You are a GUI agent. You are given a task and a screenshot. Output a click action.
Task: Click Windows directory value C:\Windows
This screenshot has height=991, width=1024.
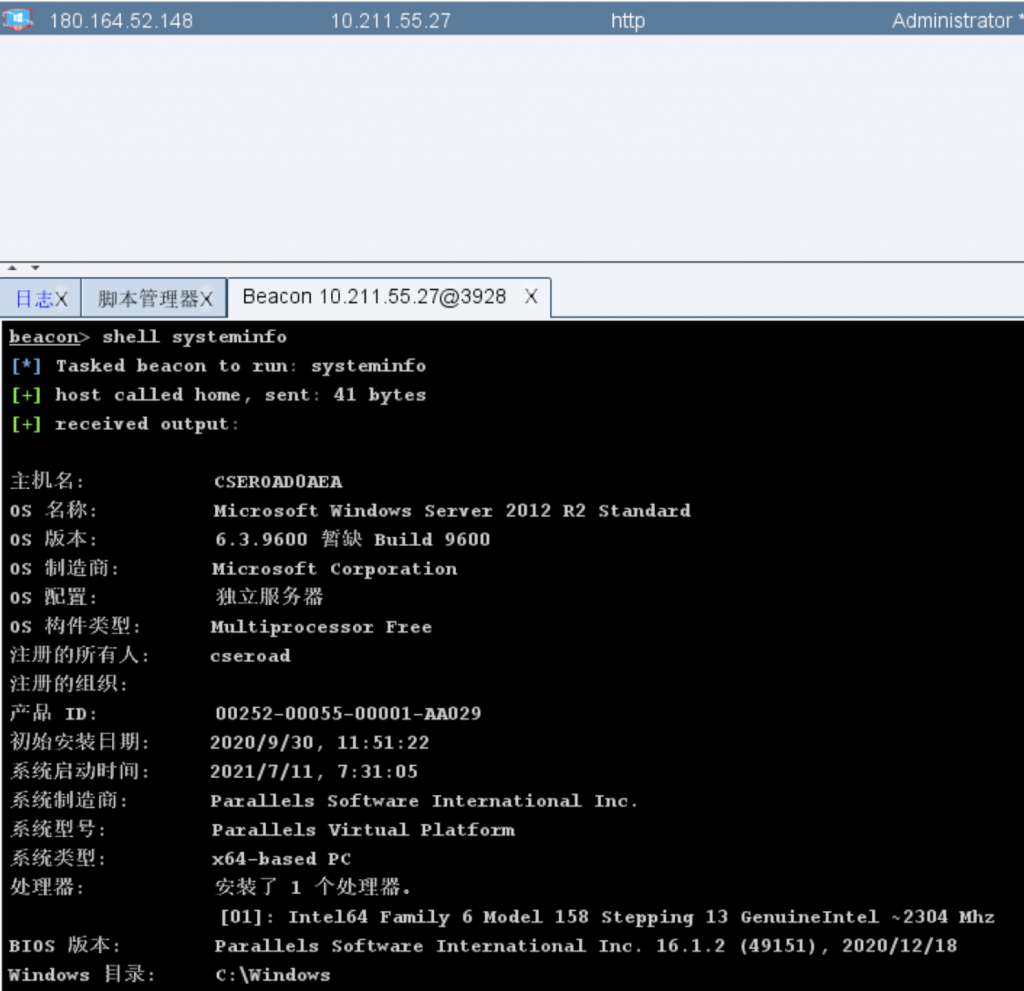tap(273, 975)
